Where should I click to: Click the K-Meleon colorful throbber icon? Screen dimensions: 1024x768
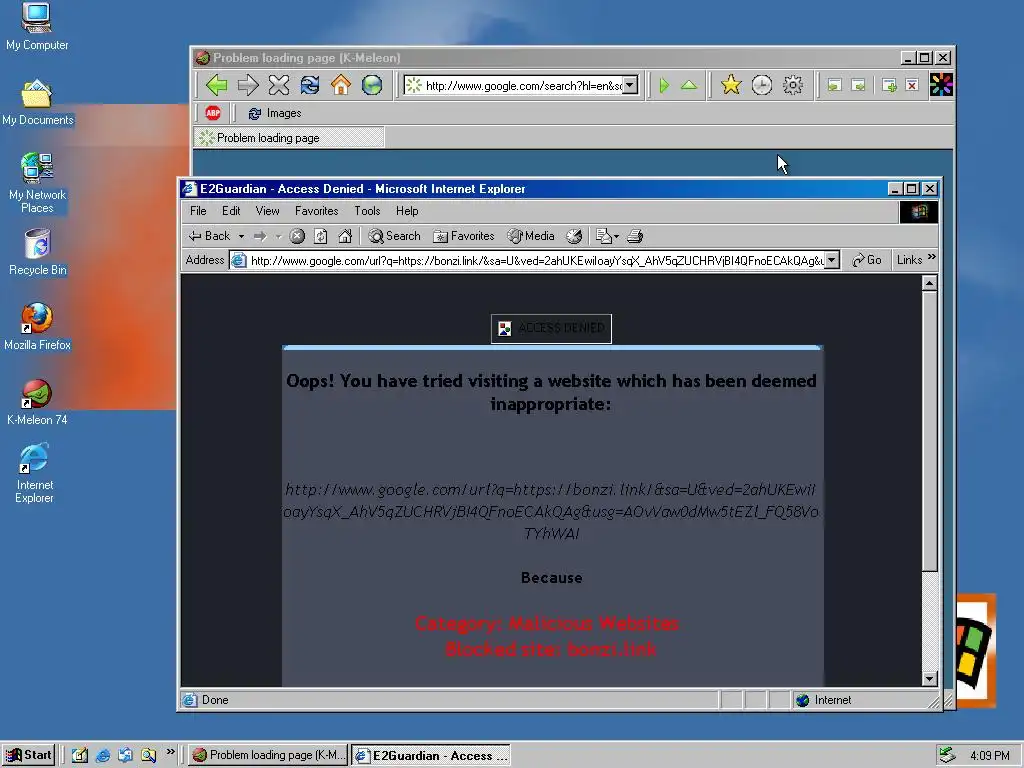[941, 85]
